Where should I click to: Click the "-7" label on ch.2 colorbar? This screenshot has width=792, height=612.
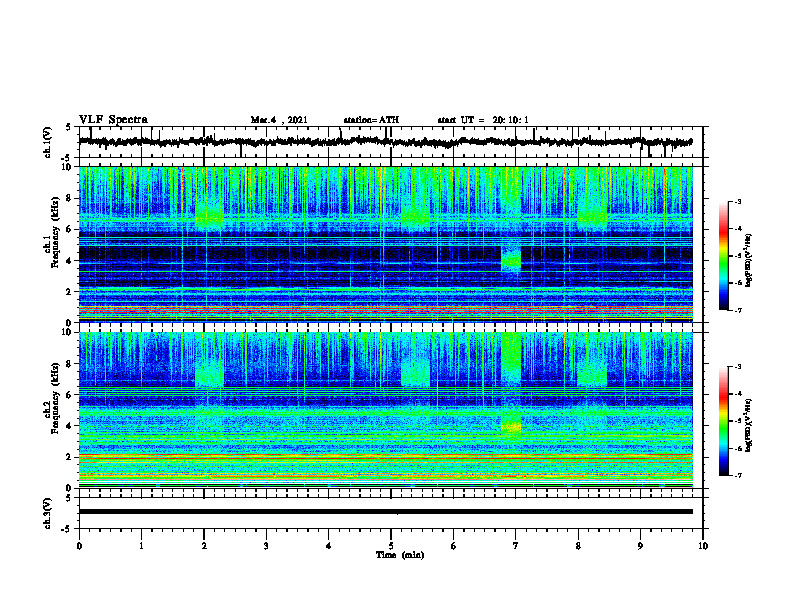click(737, 475)
